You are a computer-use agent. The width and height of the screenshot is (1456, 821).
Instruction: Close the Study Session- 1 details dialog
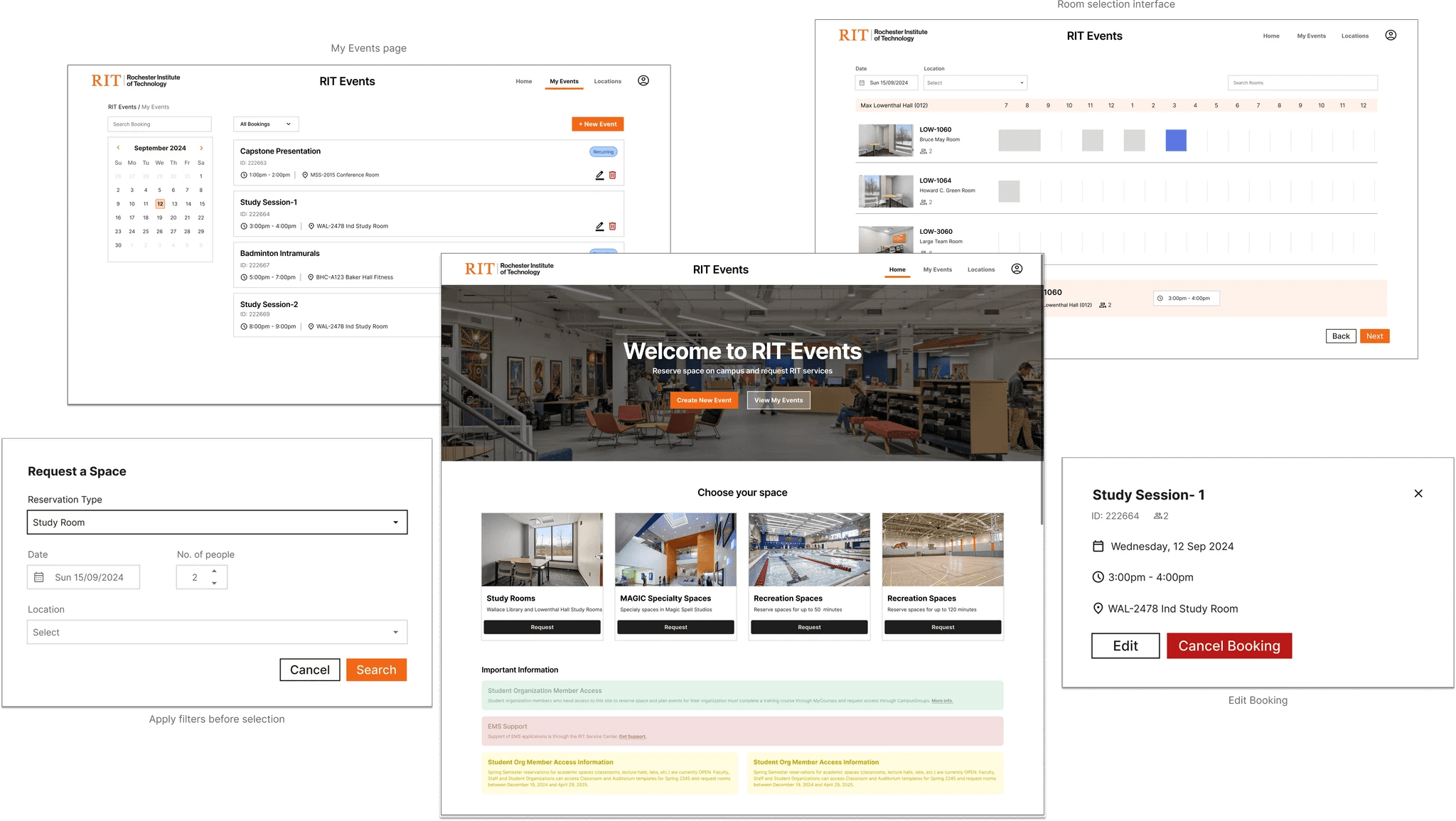point(1418,493)
